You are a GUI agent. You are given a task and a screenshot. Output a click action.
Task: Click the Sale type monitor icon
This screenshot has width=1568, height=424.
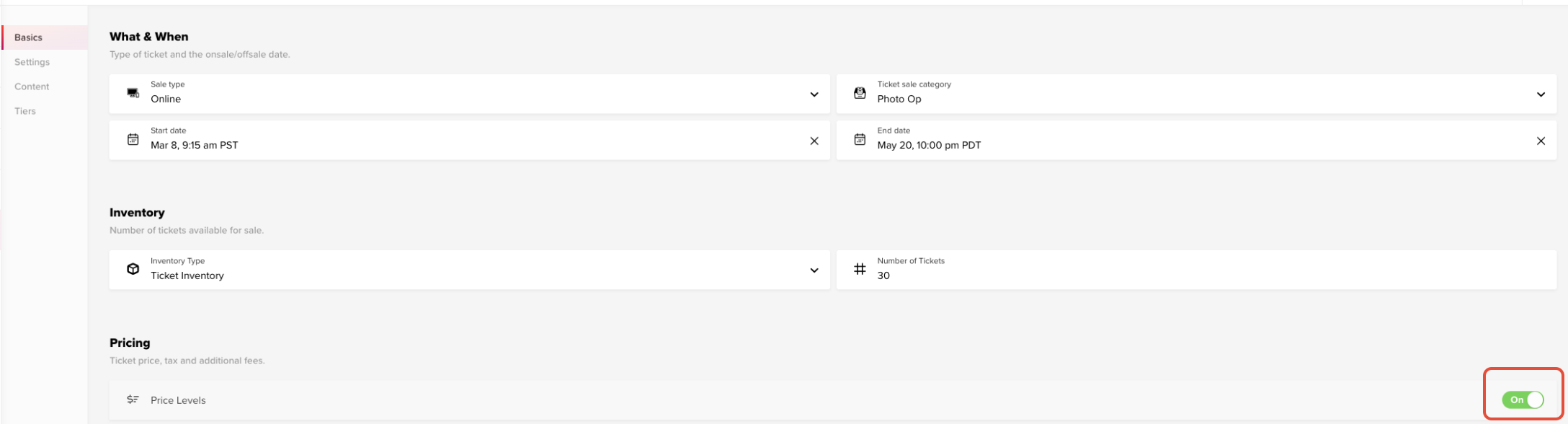click(133, 93)
